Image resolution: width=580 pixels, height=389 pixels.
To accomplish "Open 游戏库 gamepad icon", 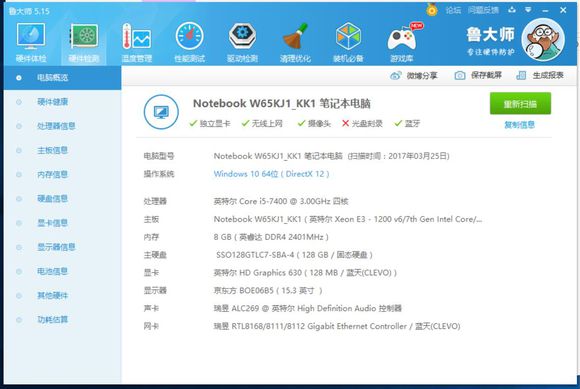I will click(x=402, y=42).
